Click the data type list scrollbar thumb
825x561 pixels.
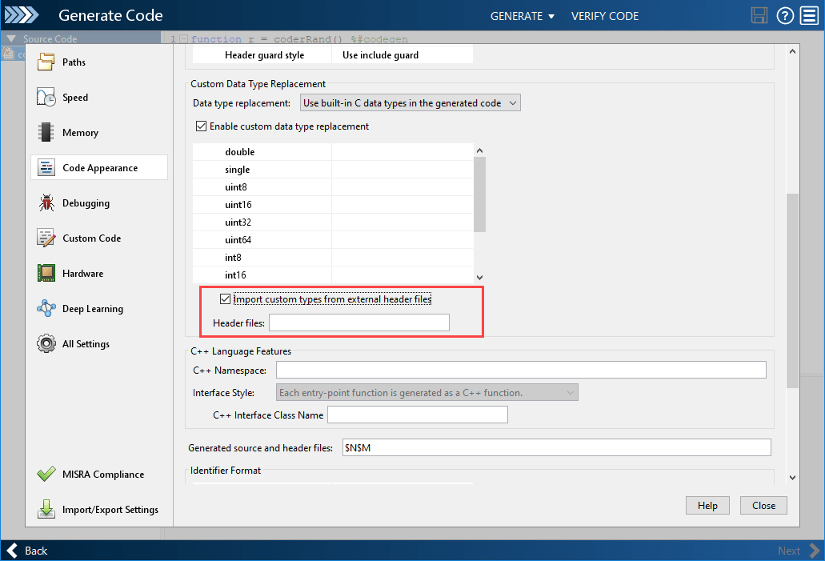(480, 194)
